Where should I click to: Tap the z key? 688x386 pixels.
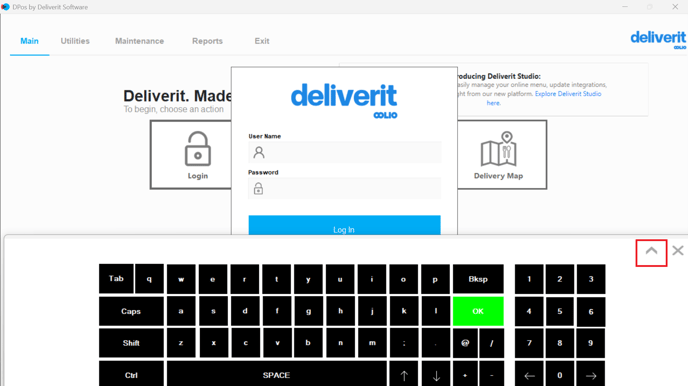click(181, 343)
